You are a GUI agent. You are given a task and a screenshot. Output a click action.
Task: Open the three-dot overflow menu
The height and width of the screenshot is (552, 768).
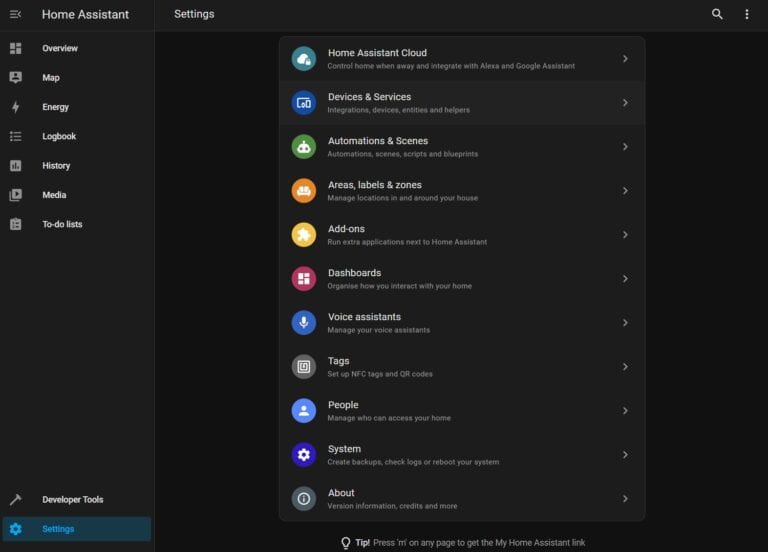coord(747,14)
